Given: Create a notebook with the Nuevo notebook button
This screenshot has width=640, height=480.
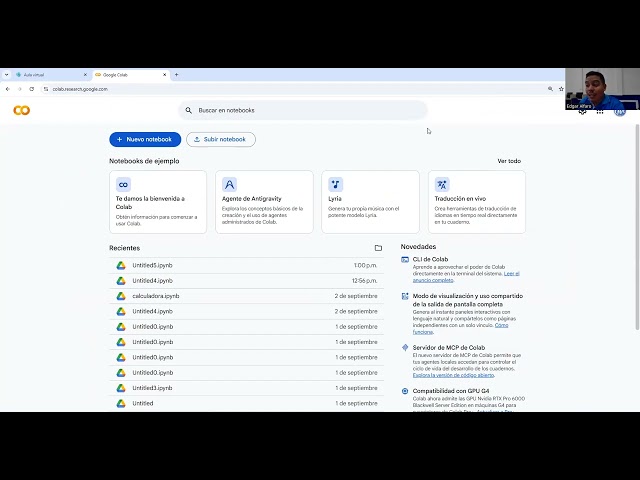Looking at the screenshot, I should pos(145,139).
